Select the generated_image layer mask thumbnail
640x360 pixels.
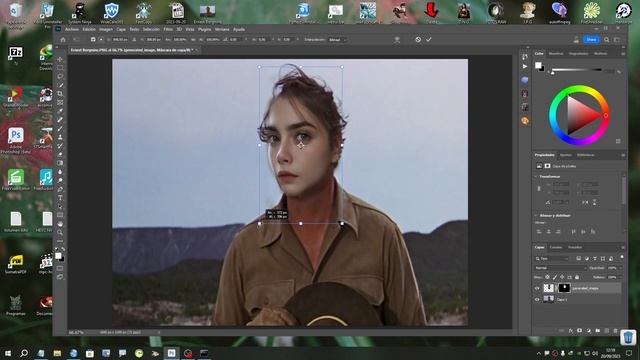(x=564, y=288)
